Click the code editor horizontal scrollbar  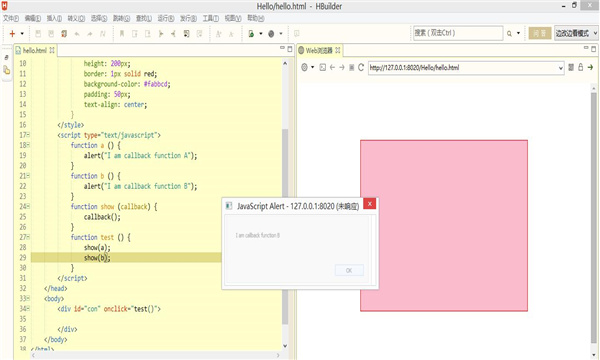point(156,355)
